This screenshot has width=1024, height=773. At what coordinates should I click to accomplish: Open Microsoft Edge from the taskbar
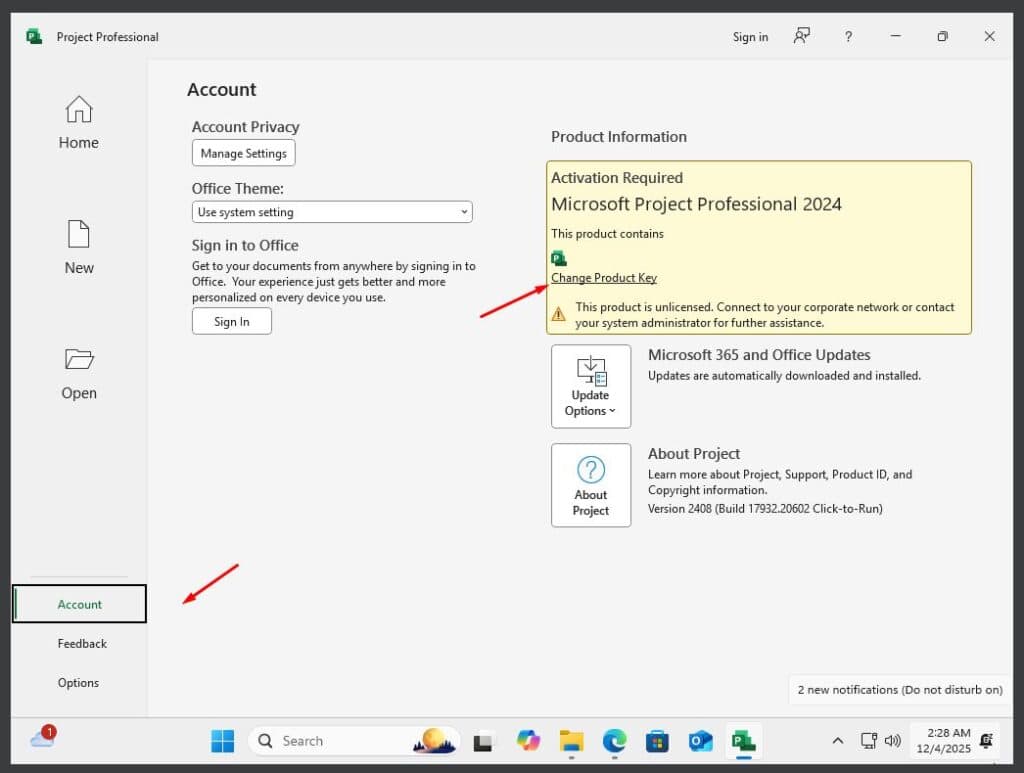coord(614,741)
